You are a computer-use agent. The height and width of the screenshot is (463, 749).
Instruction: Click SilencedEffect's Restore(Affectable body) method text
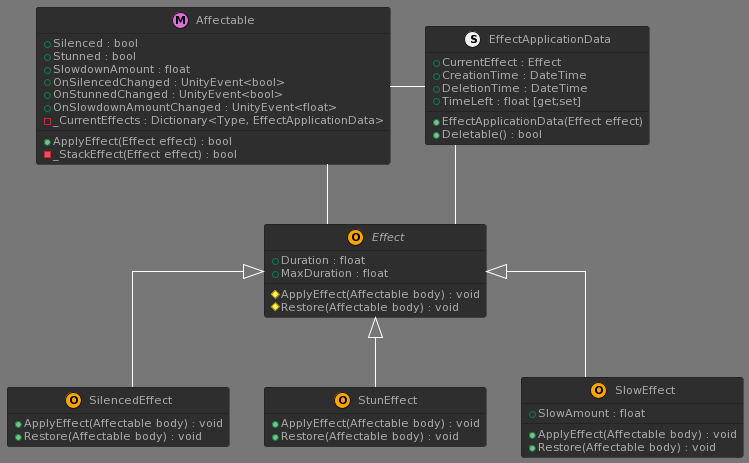pos(113,436)
